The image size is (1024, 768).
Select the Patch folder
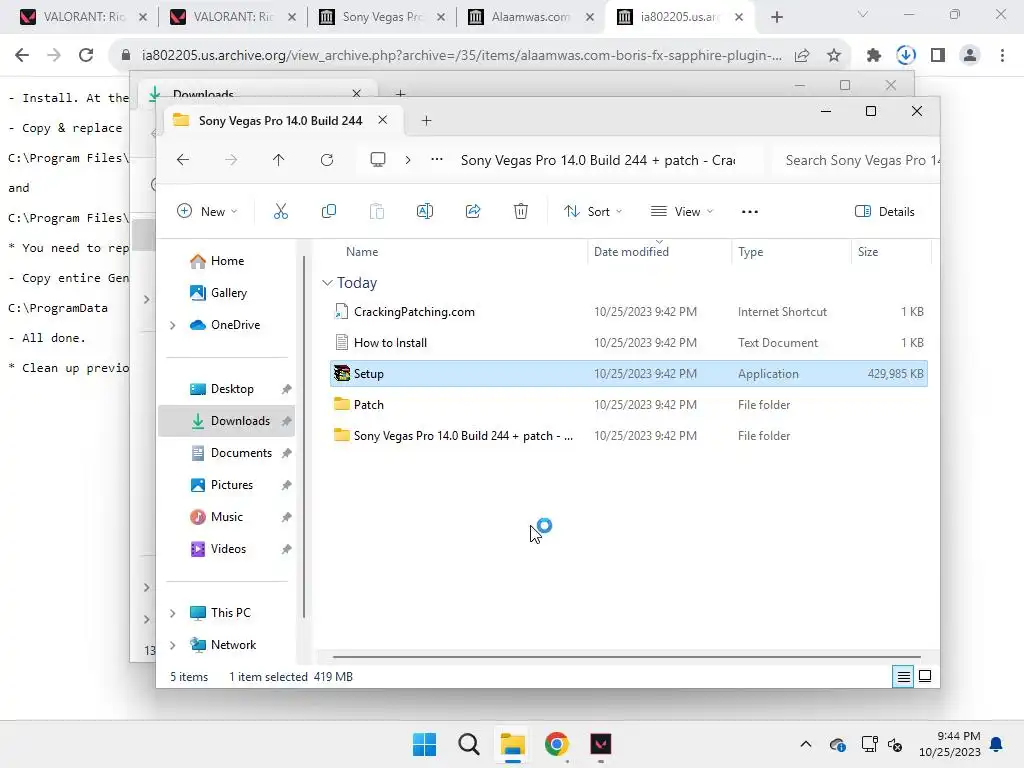click(628, 405)
